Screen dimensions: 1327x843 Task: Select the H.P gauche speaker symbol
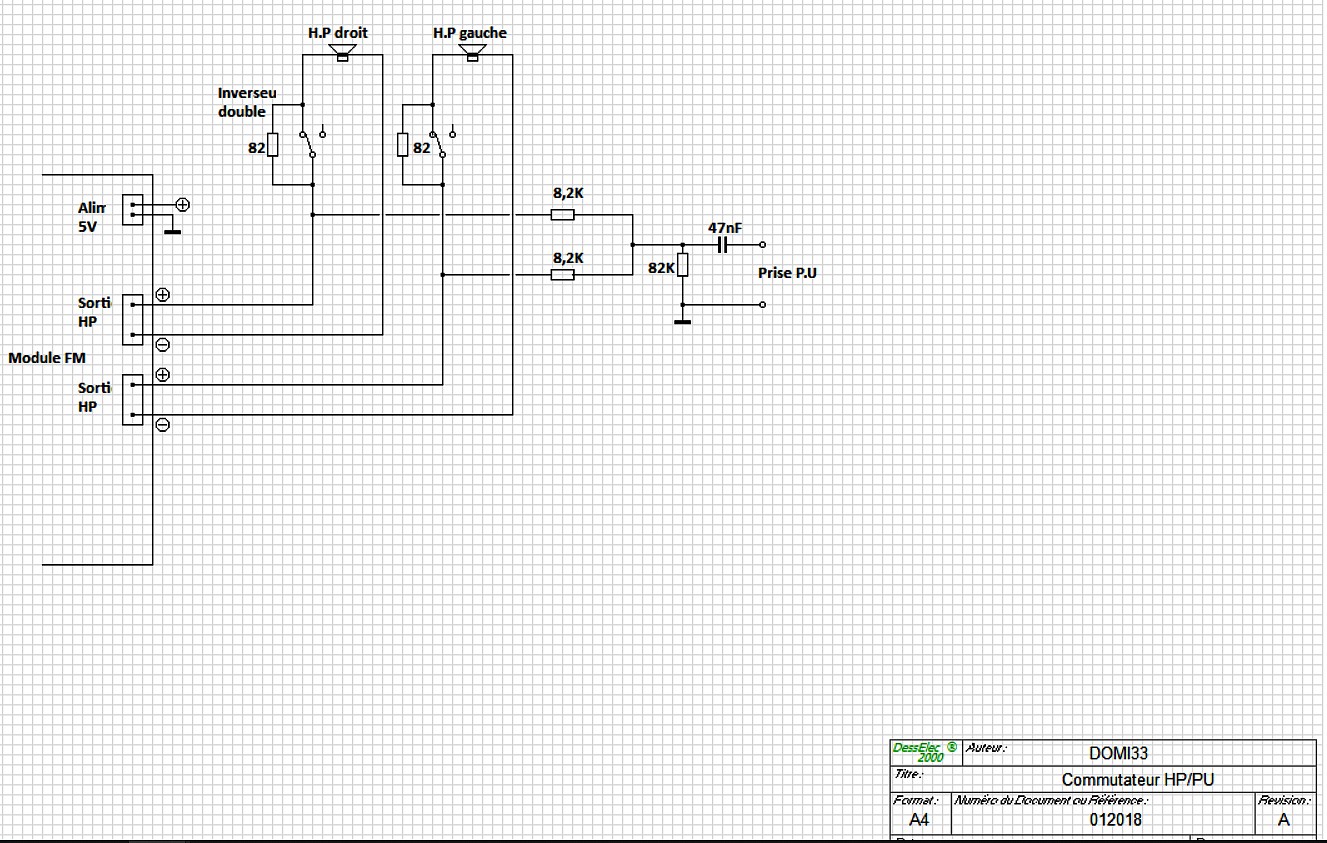[472, 54]
